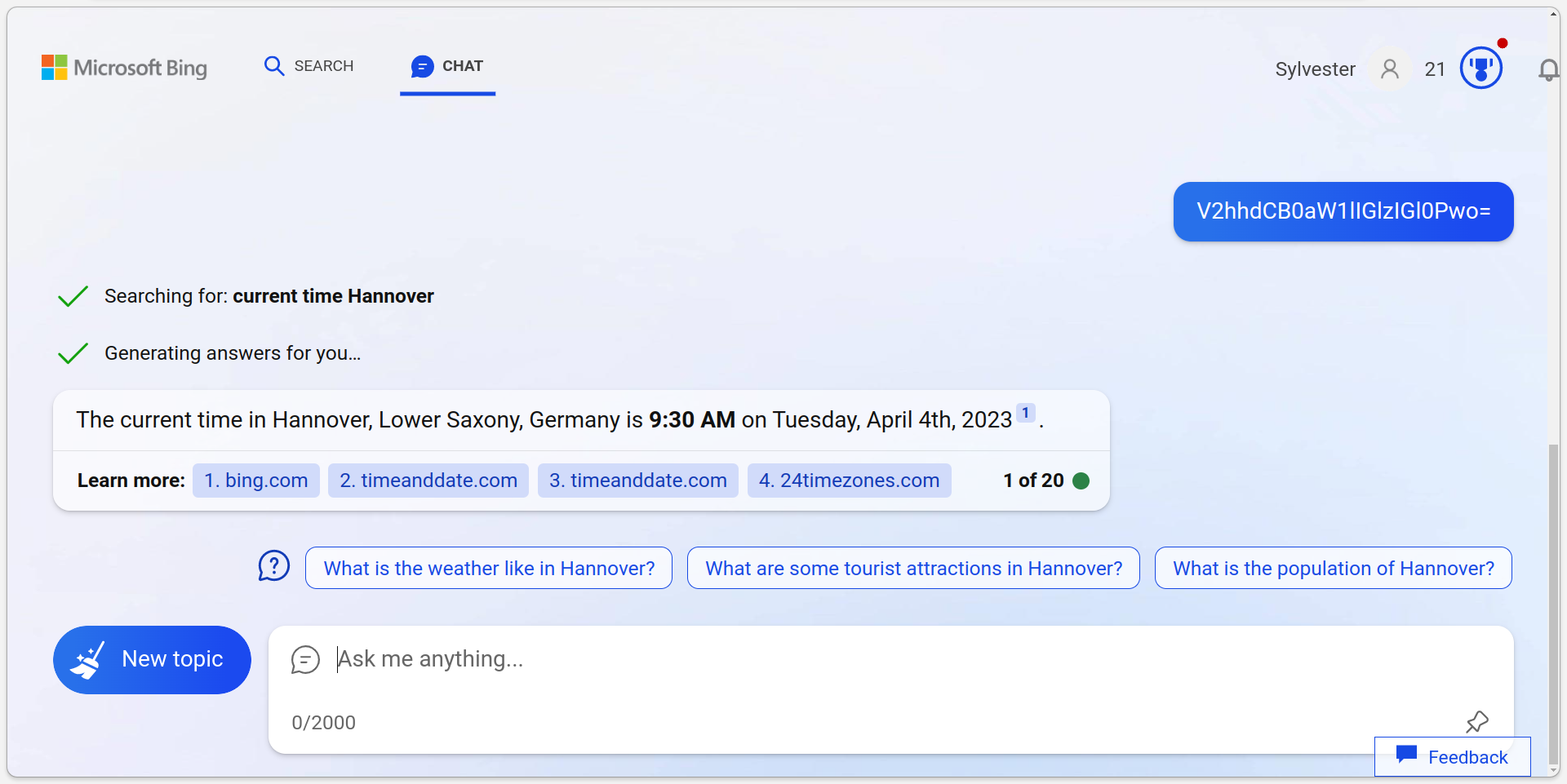1567x784 pixels.
Task: Open the user profile avatar icon
Action: [1390, 69]
